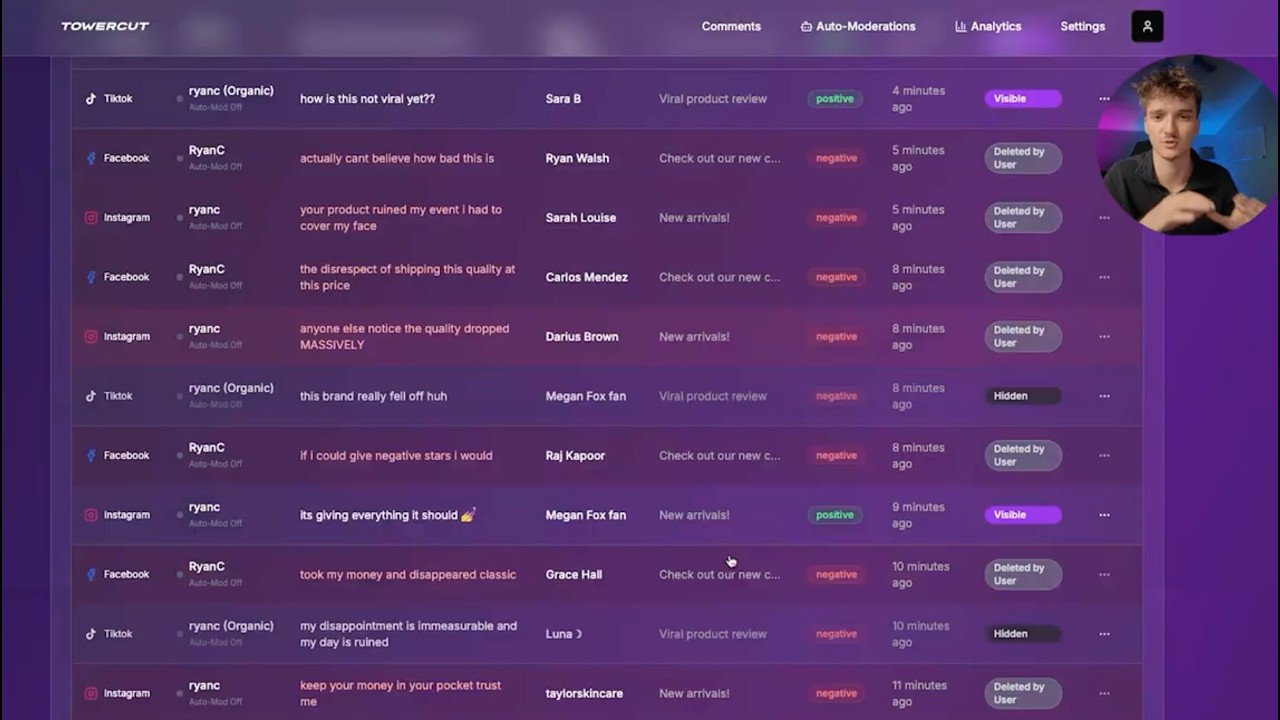Click the Instagram icon in Sarah Louise row
The image size is (1280, 720).
pyautogui.click(x=91, y=218)
